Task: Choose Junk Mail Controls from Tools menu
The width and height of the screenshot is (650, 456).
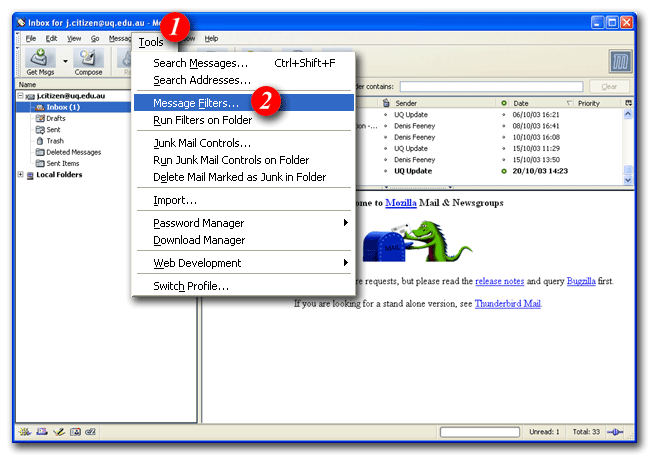Action: coord(202,143)
